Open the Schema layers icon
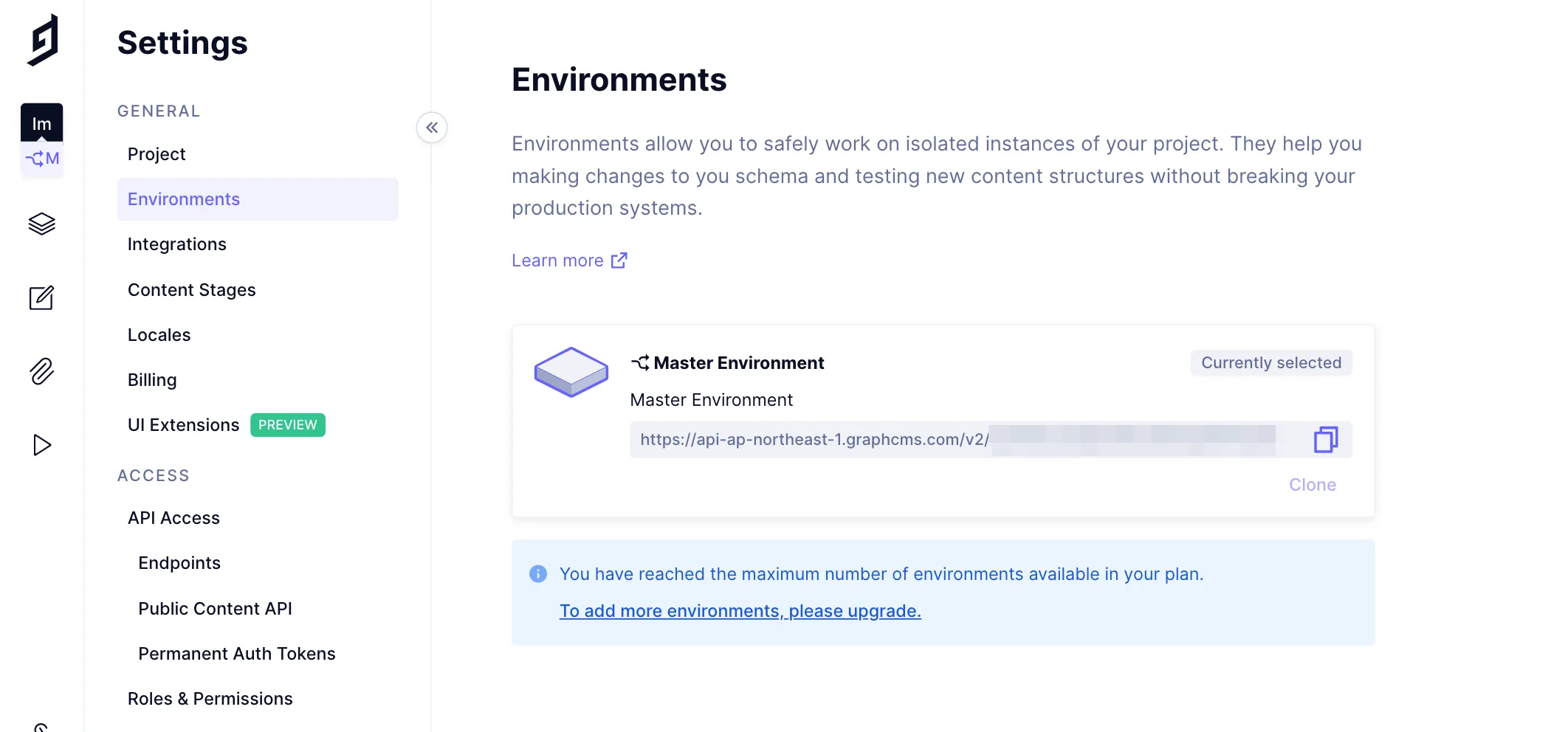This screenshot has height=732, width=1568. pyautogui.click(x=42, y=224)
